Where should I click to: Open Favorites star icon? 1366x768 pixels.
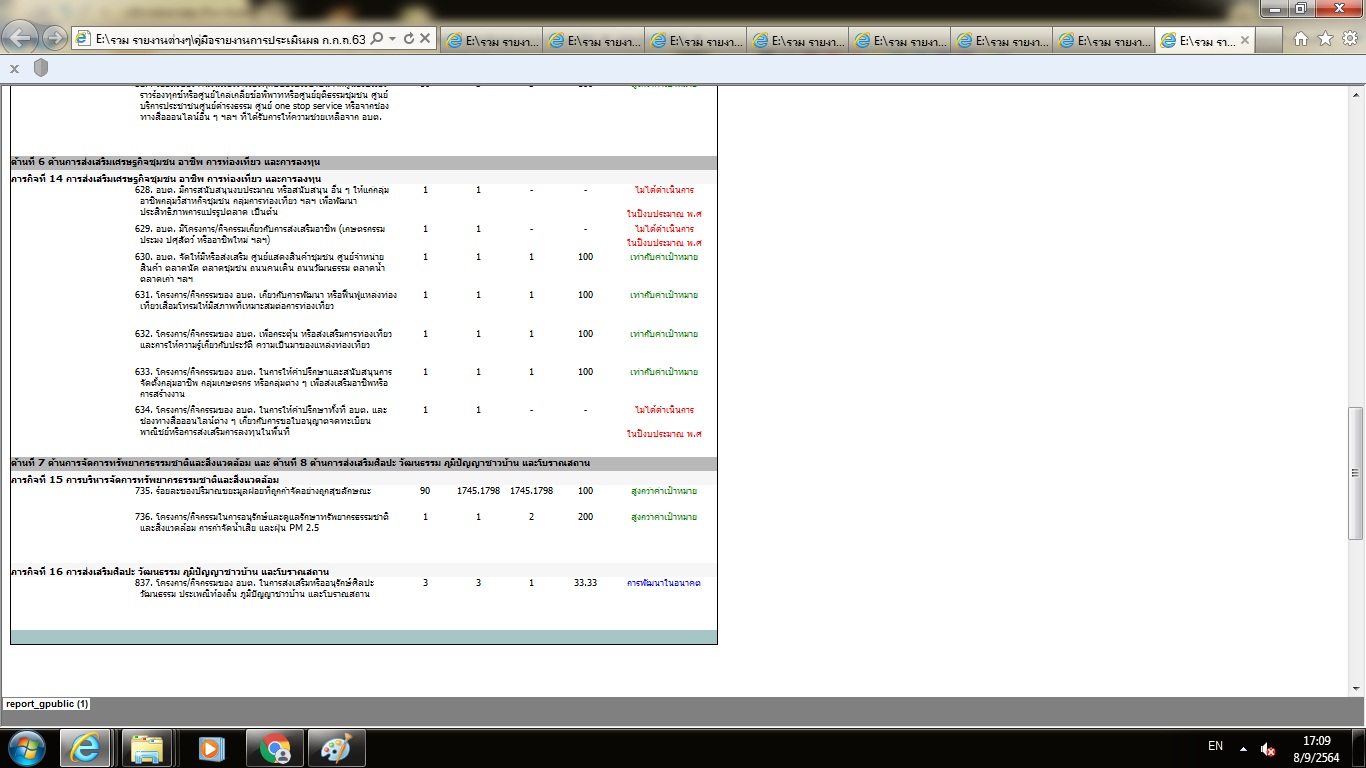[1325, 39]
